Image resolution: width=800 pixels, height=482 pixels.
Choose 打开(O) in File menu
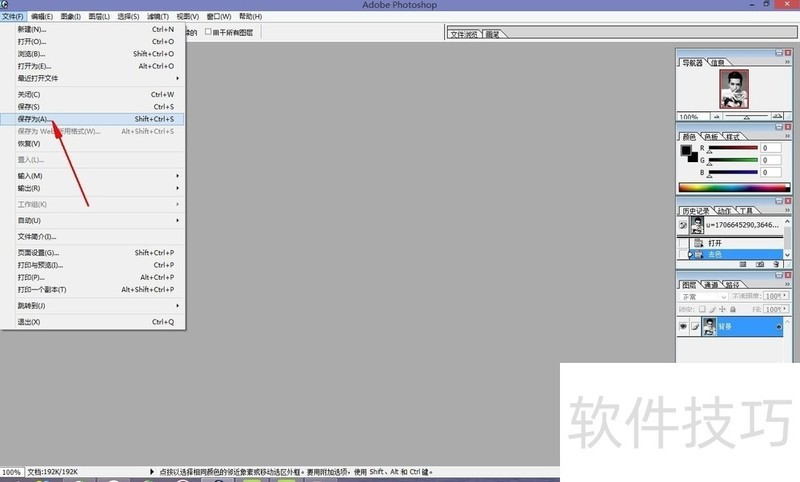[92, 41]
